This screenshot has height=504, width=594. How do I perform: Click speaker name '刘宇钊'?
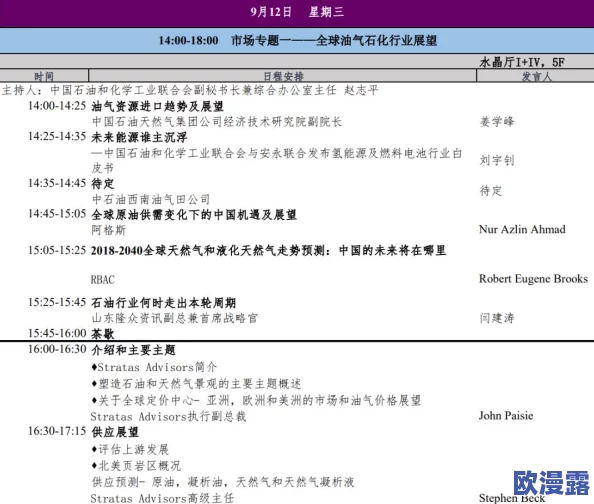pos(497,160)
